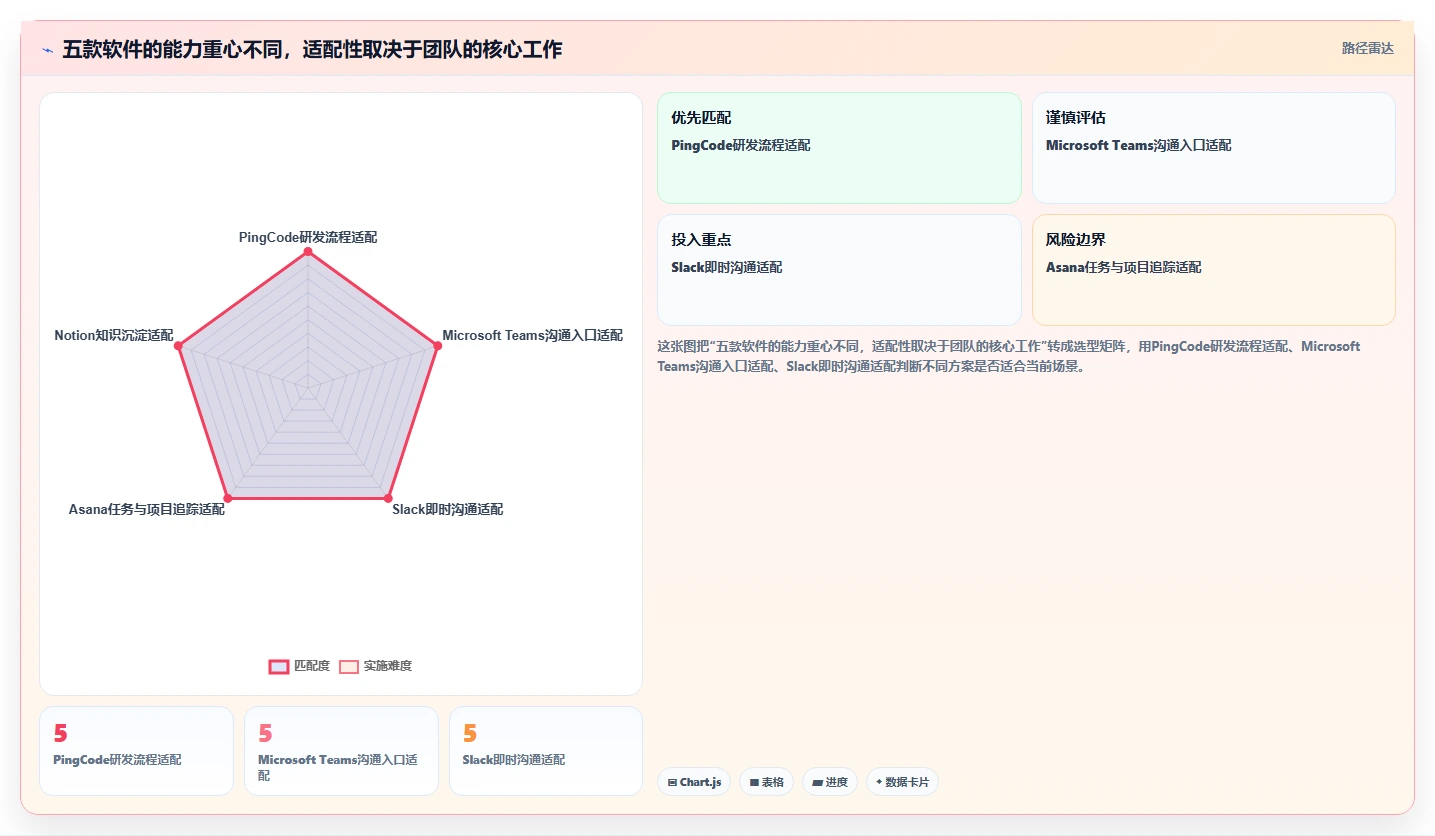The image size is (1435, 836).
Task: Click the Microsoft Teams沟通入口适配 radar data point
Action: click(x=437, y=346)
